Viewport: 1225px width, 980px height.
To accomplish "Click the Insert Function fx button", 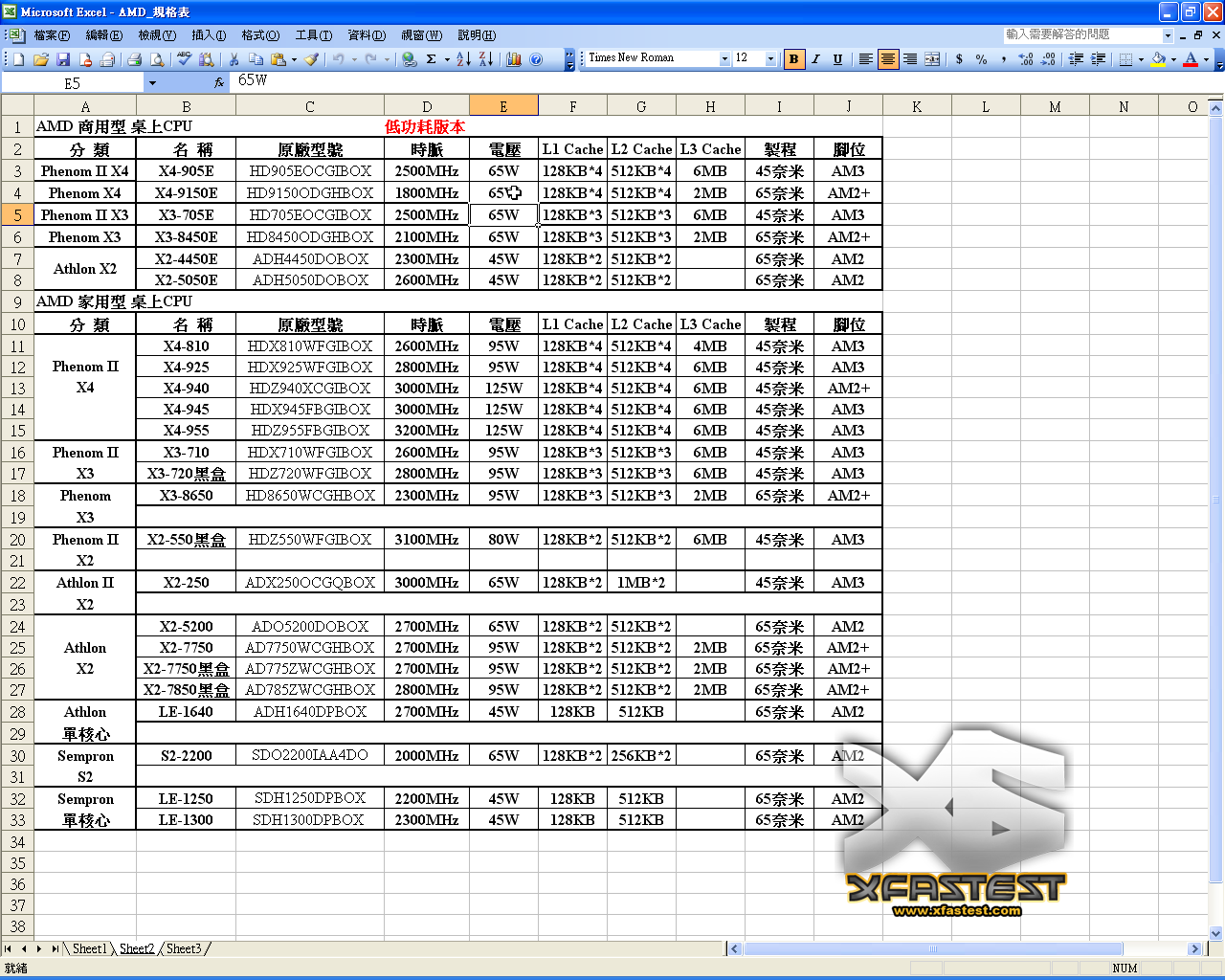I will 219,83.
